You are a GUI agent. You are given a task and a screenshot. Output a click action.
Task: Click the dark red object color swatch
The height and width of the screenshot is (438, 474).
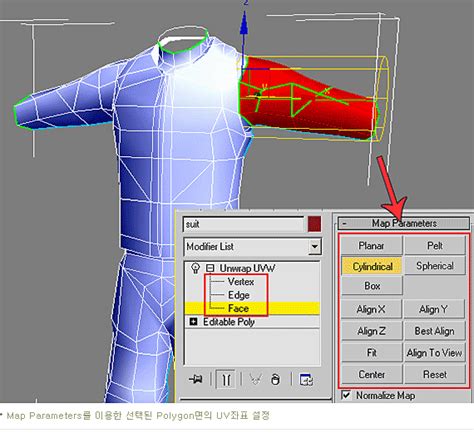pos(314,224)
